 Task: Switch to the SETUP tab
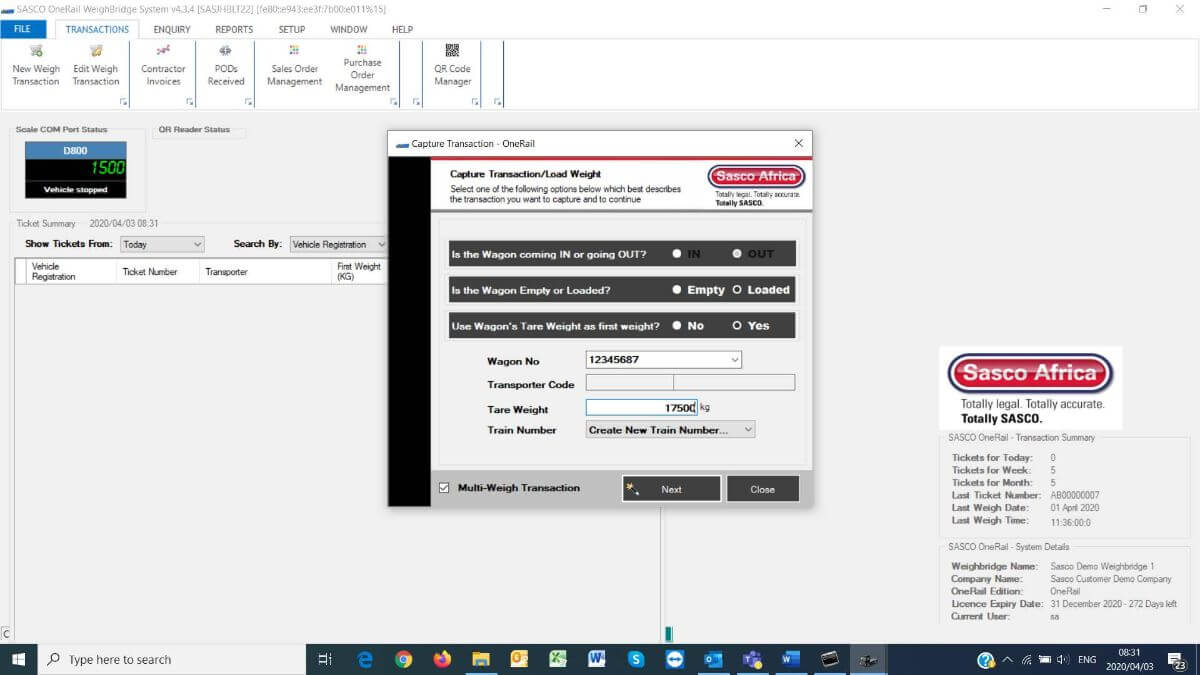292,29
